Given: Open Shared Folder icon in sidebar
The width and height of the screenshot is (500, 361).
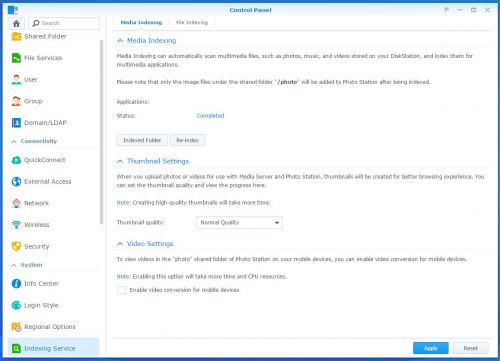Looking at the screenshot, I should click(x=16, y=36).
